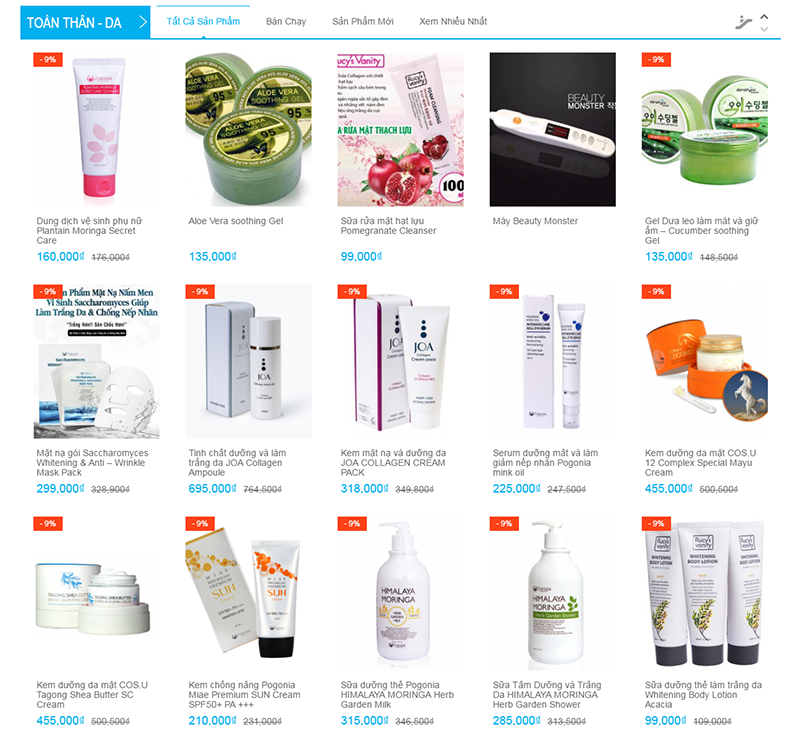Click the up chevron arrow at top right

point(764,17)
